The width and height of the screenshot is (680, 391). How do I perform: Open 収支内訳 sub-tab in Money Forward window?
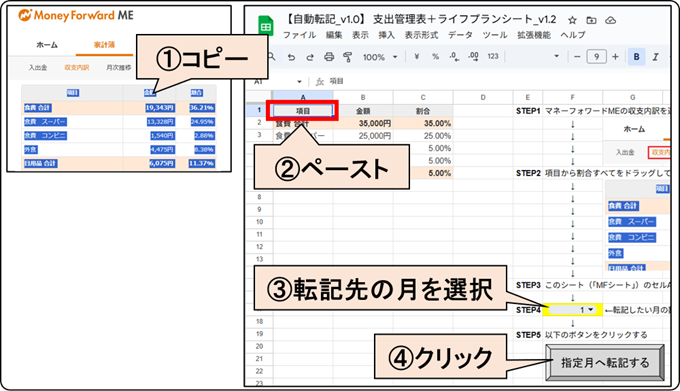pyautogui.click(x=77, y=68)
